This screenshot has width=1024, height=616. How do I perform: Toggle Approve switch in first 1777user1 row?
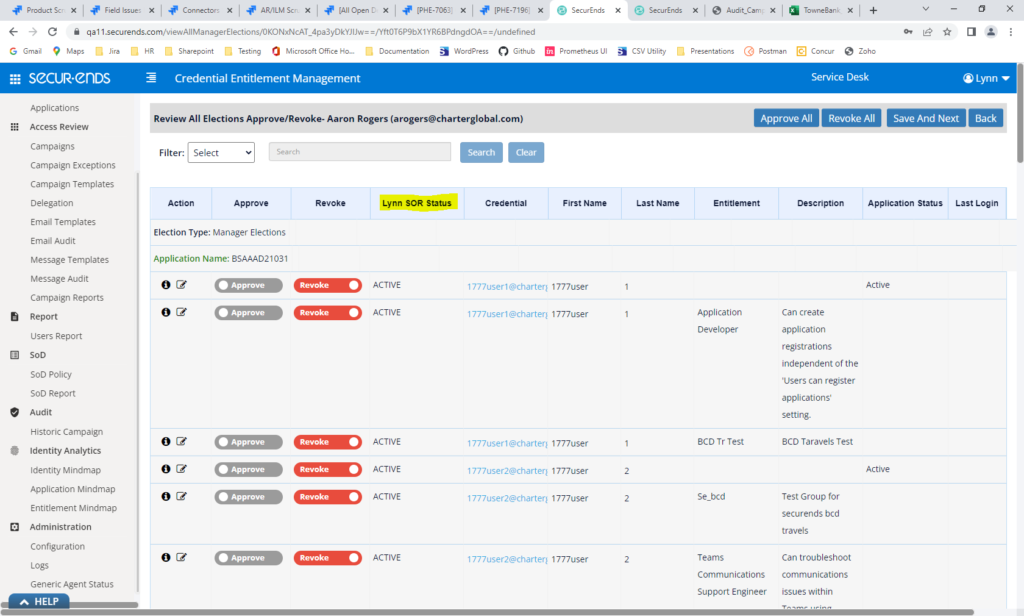pyautogui.click(x=248, y=285)
